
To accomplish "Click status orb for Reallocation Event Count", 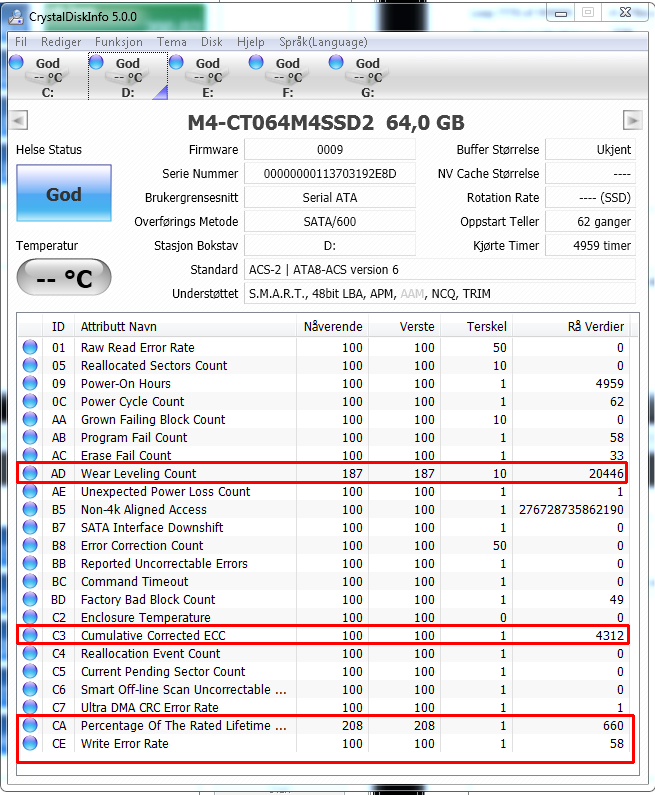I will pyautogui.click(x=30, y=653).
